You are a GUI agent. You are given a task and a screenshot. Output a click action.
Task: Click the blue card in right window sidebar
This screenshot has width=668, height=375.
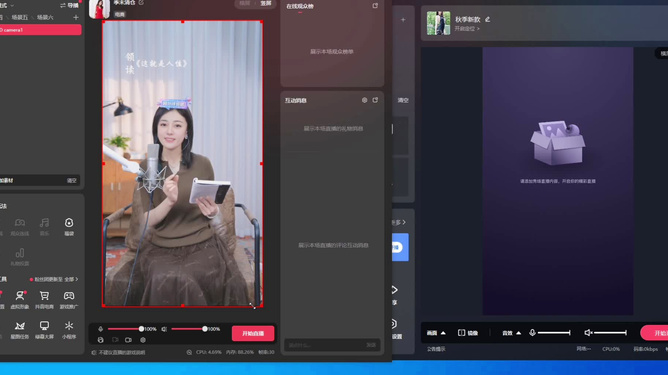(400, 247)
